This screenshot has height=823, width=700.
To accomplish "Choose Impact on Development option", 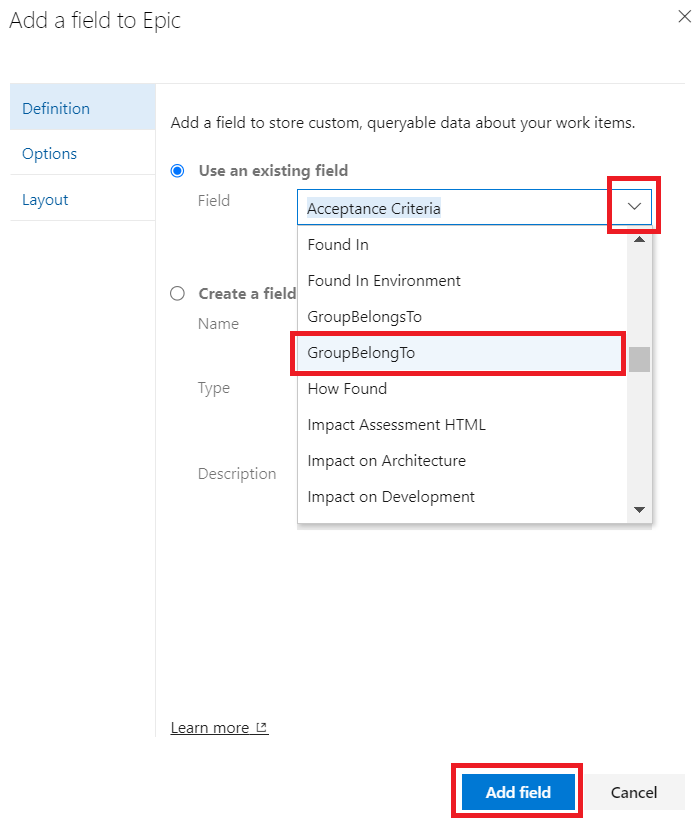I will point(462,497).
